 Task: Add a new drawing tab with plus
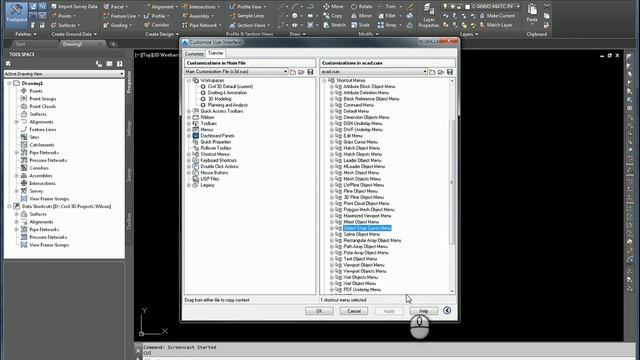[113, 44]
